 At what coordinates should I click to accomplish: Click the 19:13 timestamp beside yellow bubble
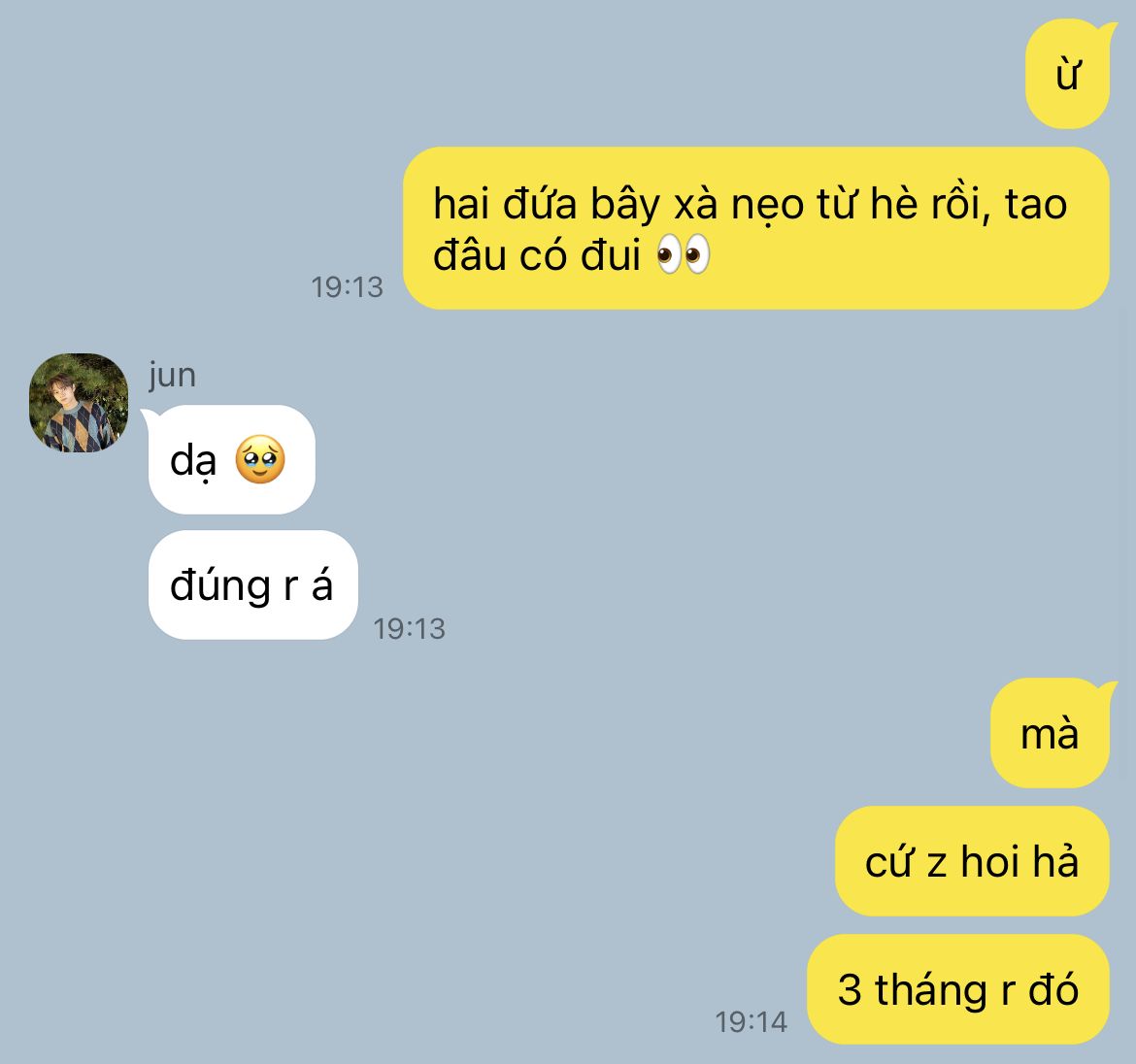tap(347, 287)
